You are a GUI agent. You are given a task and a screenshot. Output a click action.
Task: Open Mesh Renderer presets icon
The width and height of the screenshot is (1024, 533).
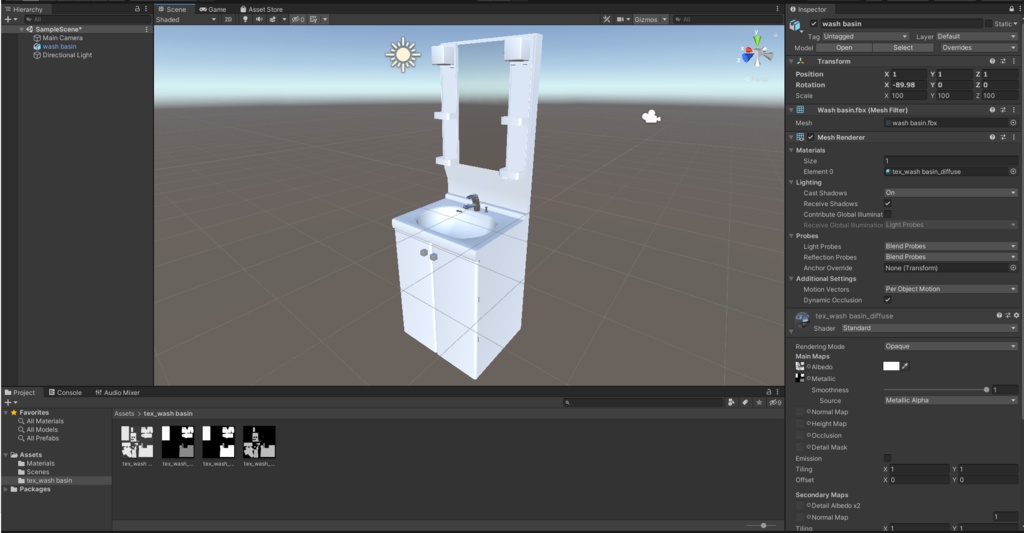pos(1003,137)
